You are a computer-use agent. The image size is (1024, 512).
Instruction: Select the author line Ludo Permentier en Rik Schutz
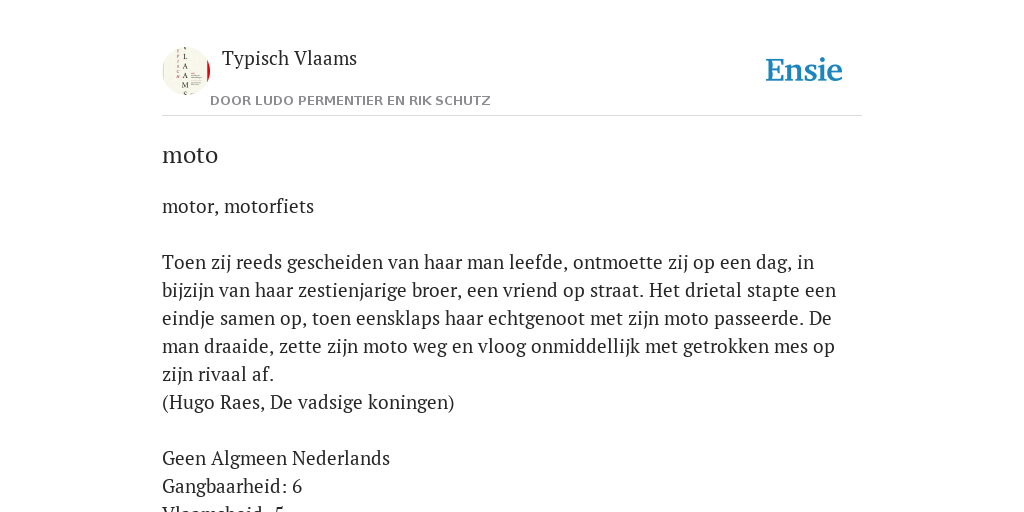coord(350,101)
